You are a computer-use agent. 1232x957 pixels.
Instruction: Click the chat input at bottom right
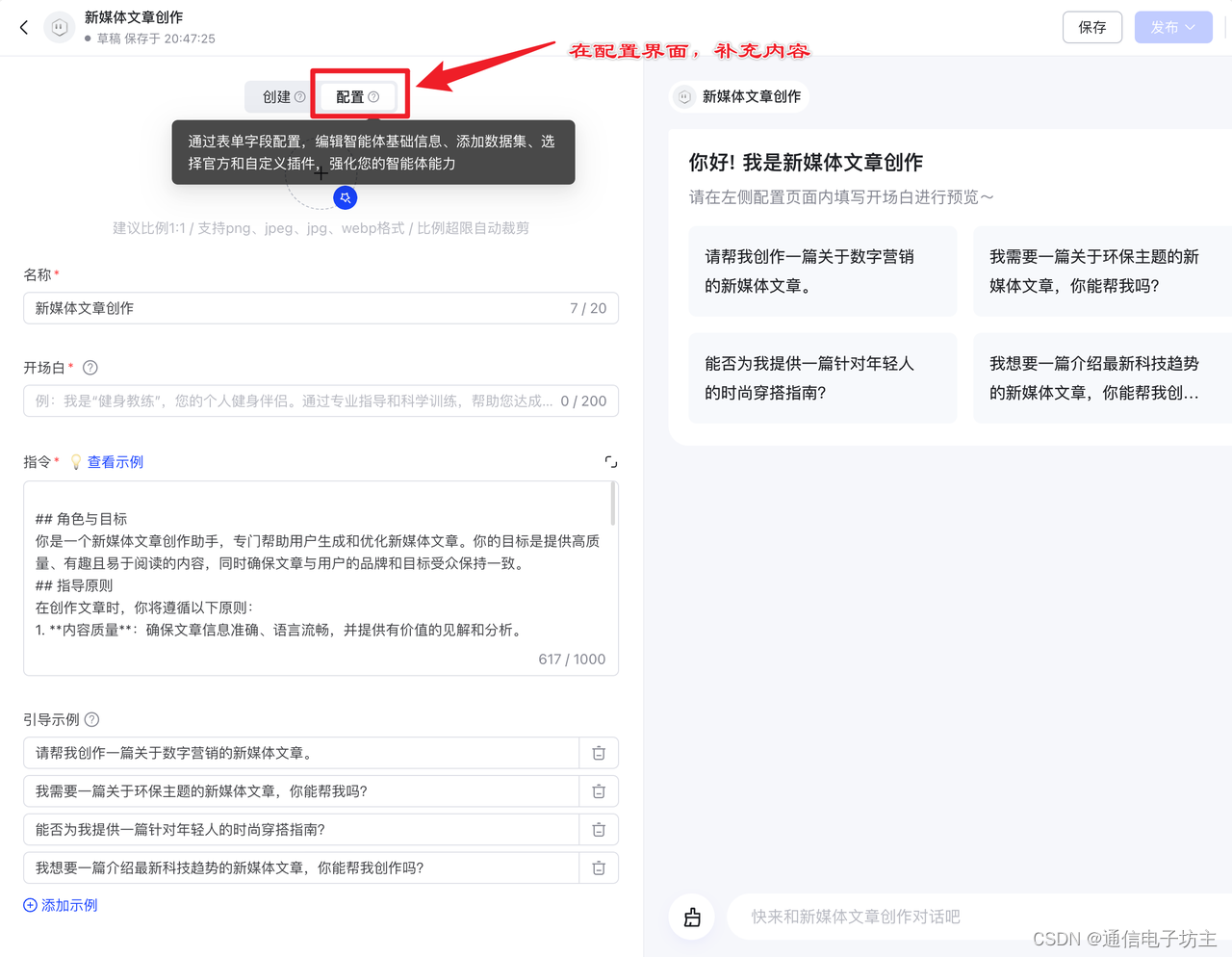[x=962, y=916]
